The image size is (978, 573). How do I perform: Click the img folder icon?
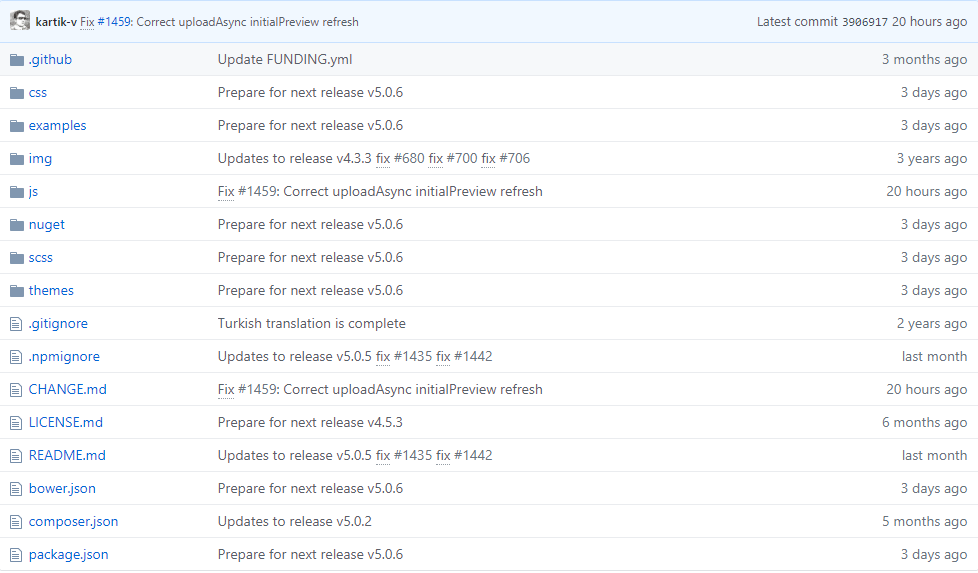(17, 159)
